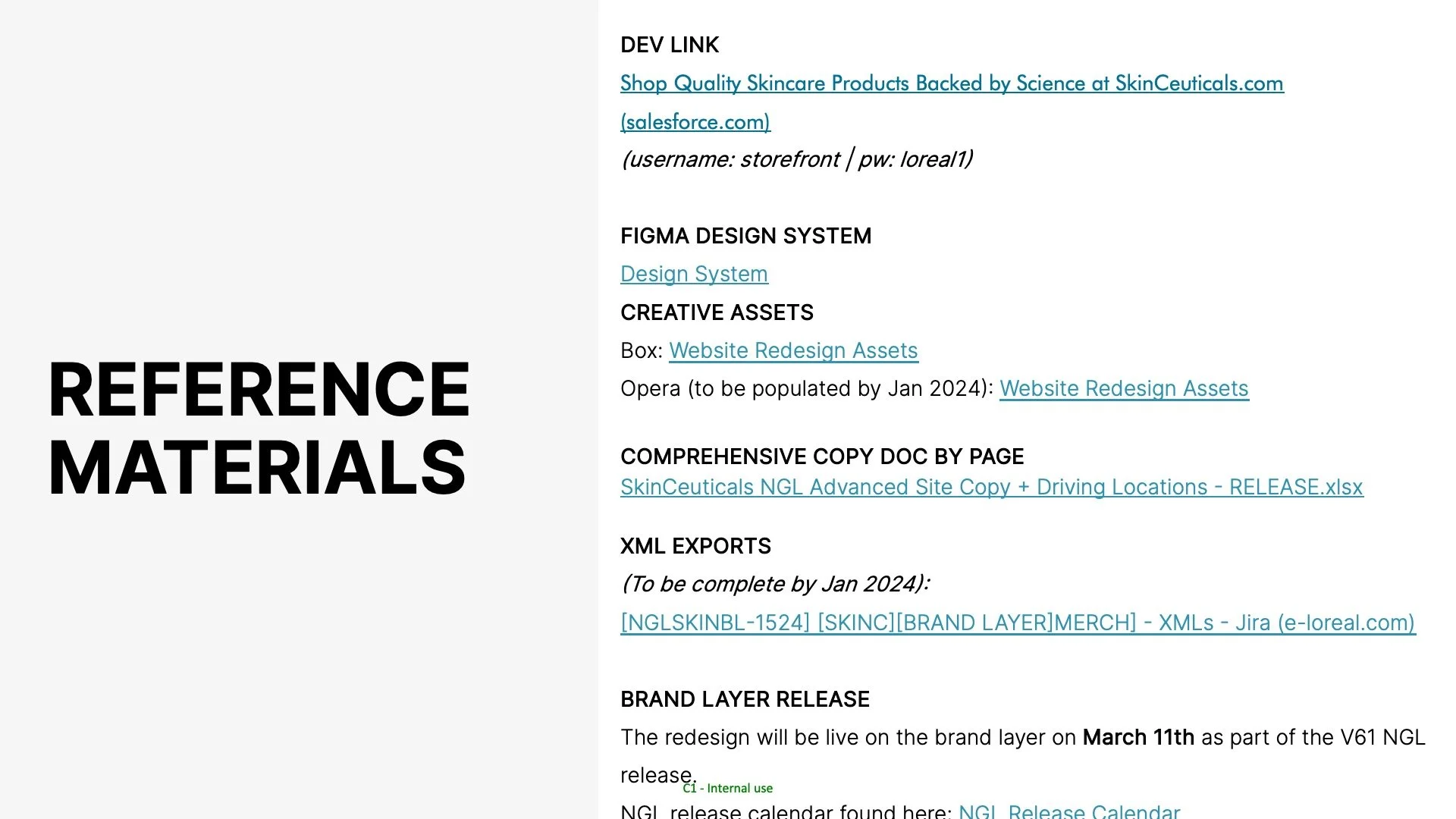The height and width of the screenshot is (819, 1456).
Task: Open the Figma Design System link
Action: (694, 274)
